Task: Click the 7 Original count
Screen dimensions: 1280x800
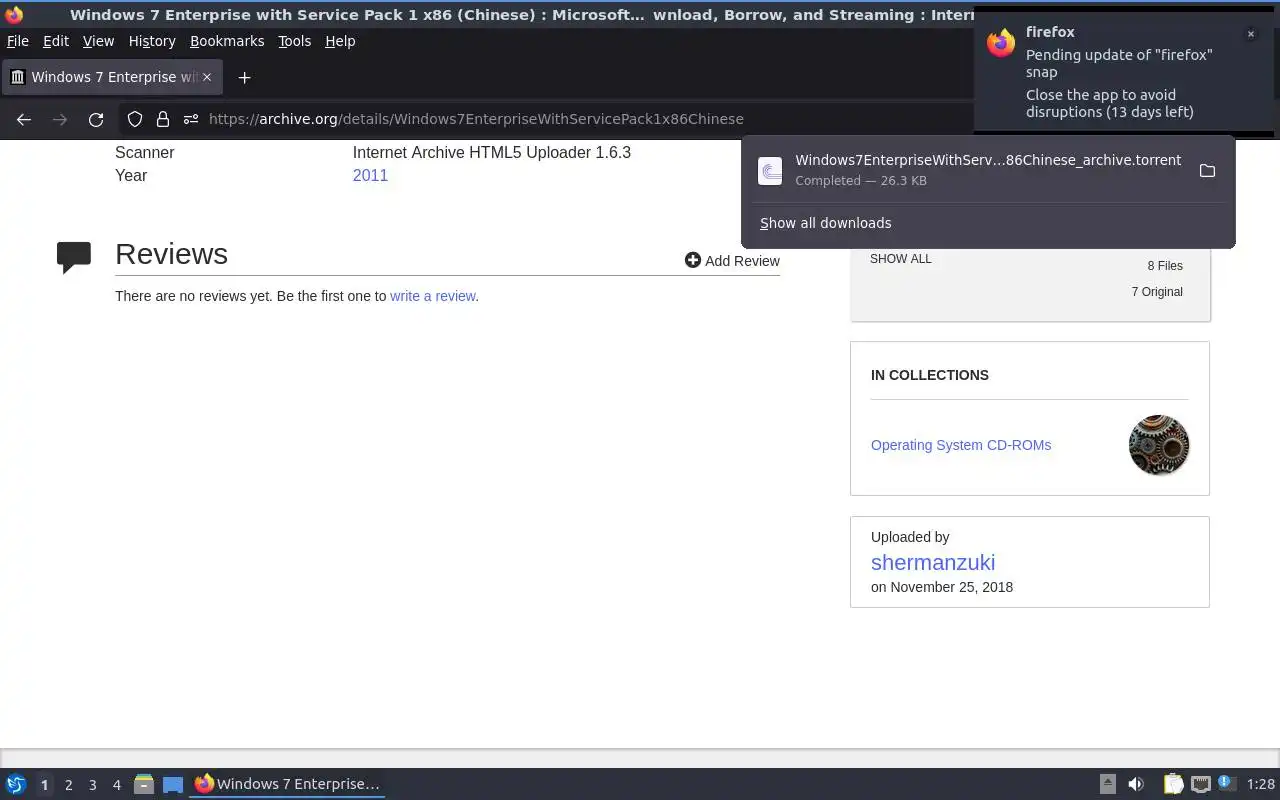Action: tap(1157, 292)
